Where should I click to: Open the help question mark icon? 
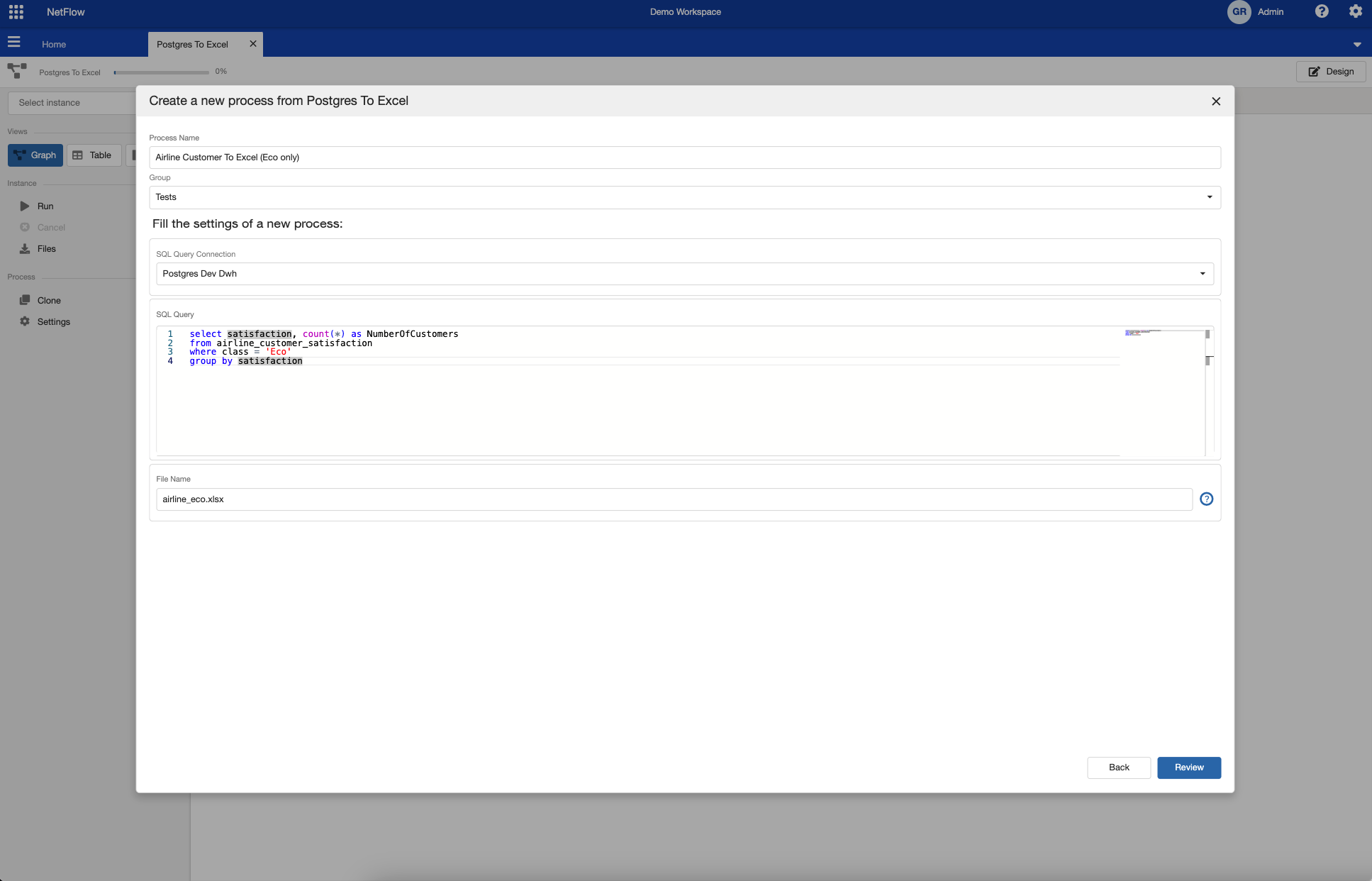click(x=1322, y=11)
